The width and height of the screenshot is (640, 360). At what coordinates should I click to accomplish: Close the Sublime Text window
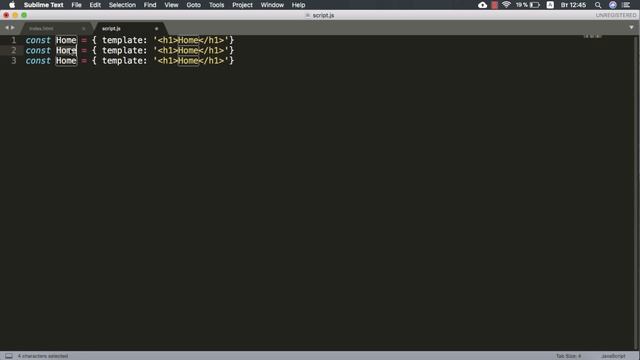6,15
